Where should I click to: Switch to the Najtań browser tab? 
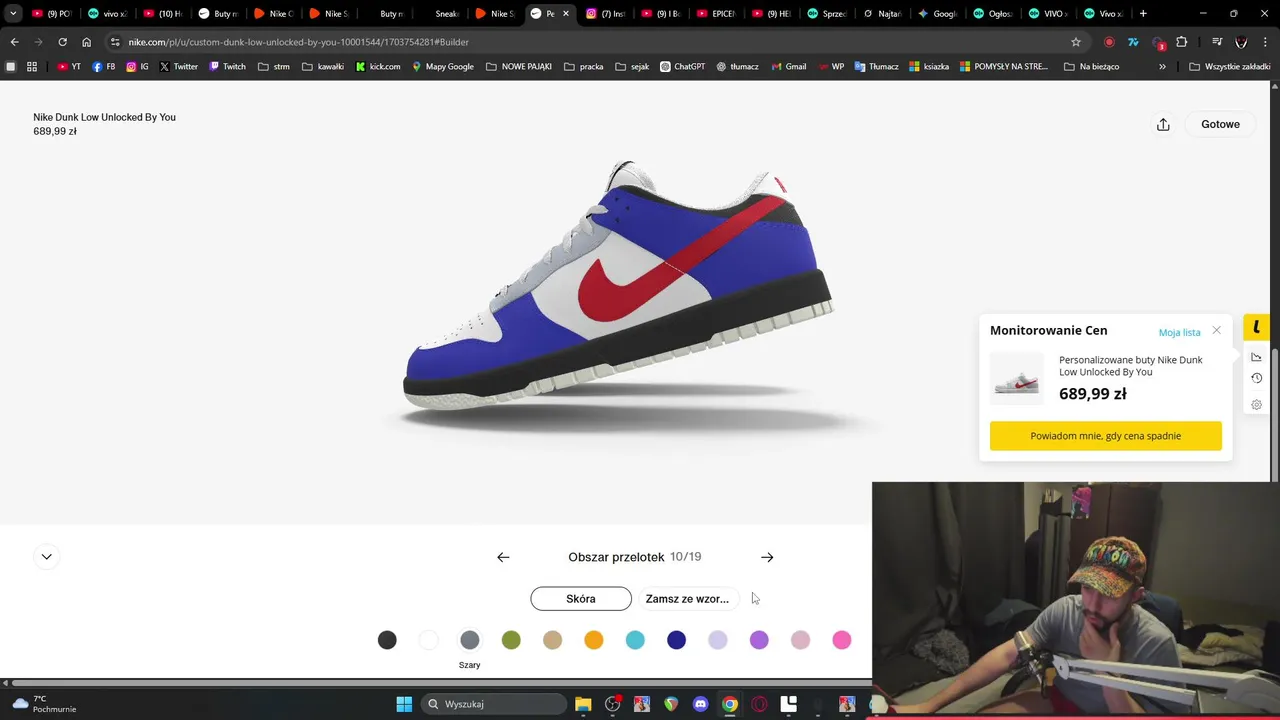tap(882, 14)
